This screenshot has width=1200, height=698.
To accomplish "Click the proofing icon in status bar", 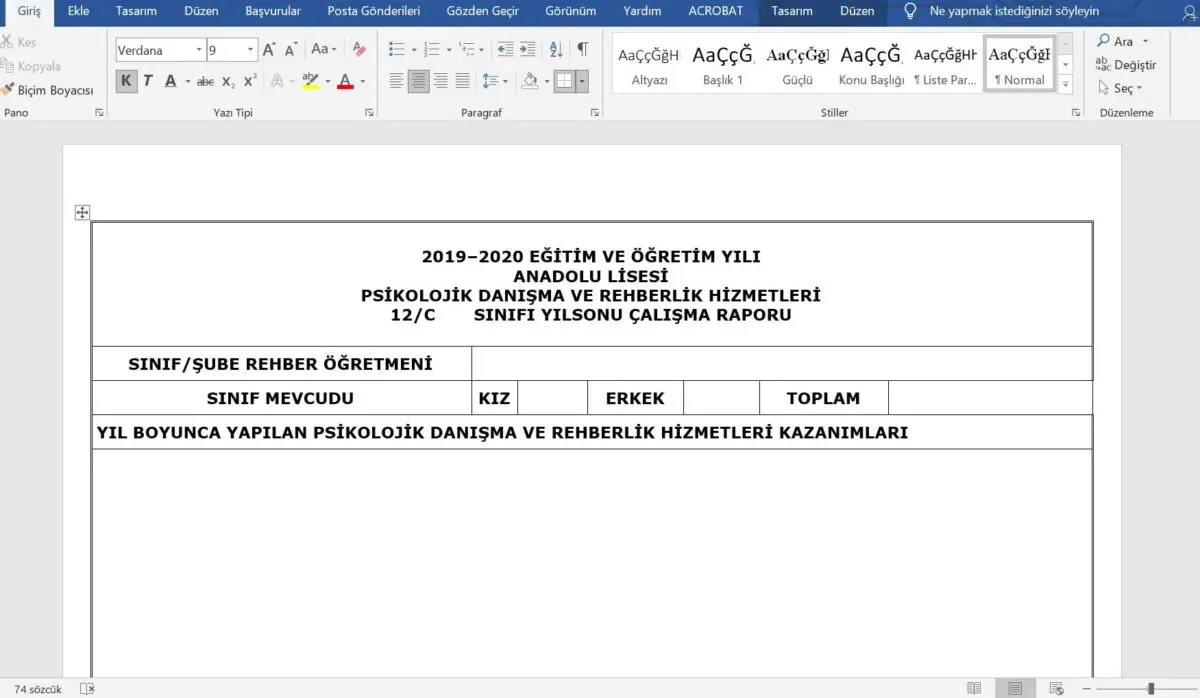I will tap(87, 689).
